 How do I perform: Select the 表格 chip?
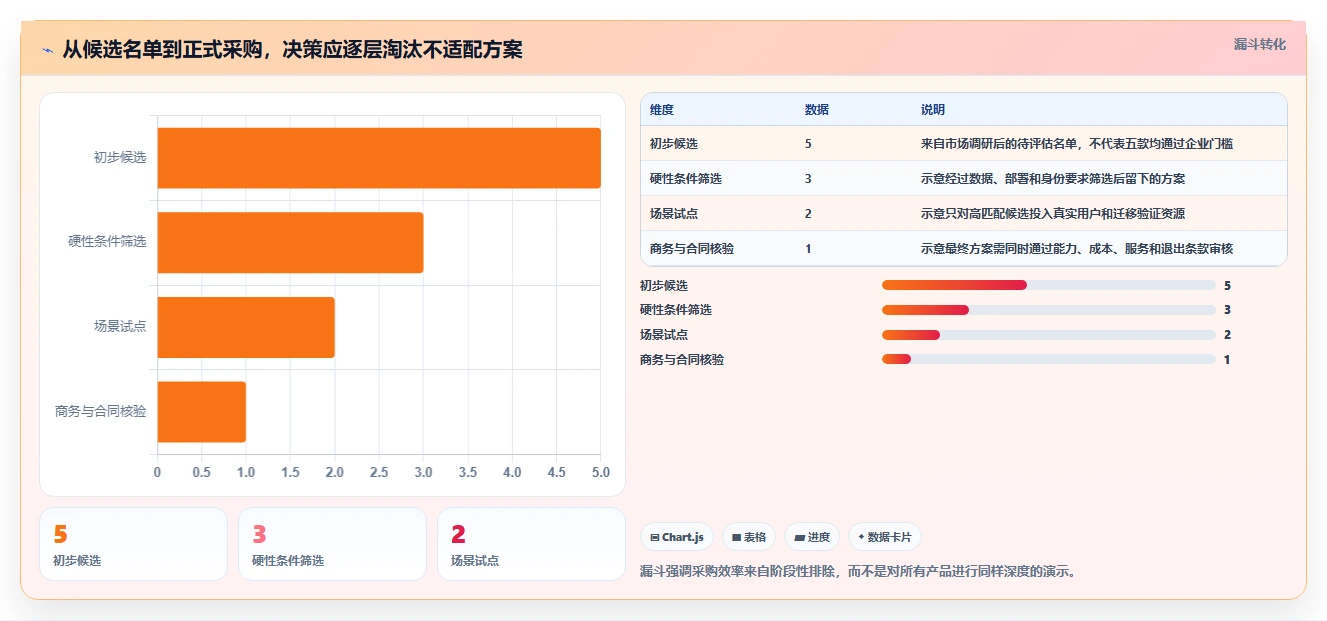(x=749, y=537)
